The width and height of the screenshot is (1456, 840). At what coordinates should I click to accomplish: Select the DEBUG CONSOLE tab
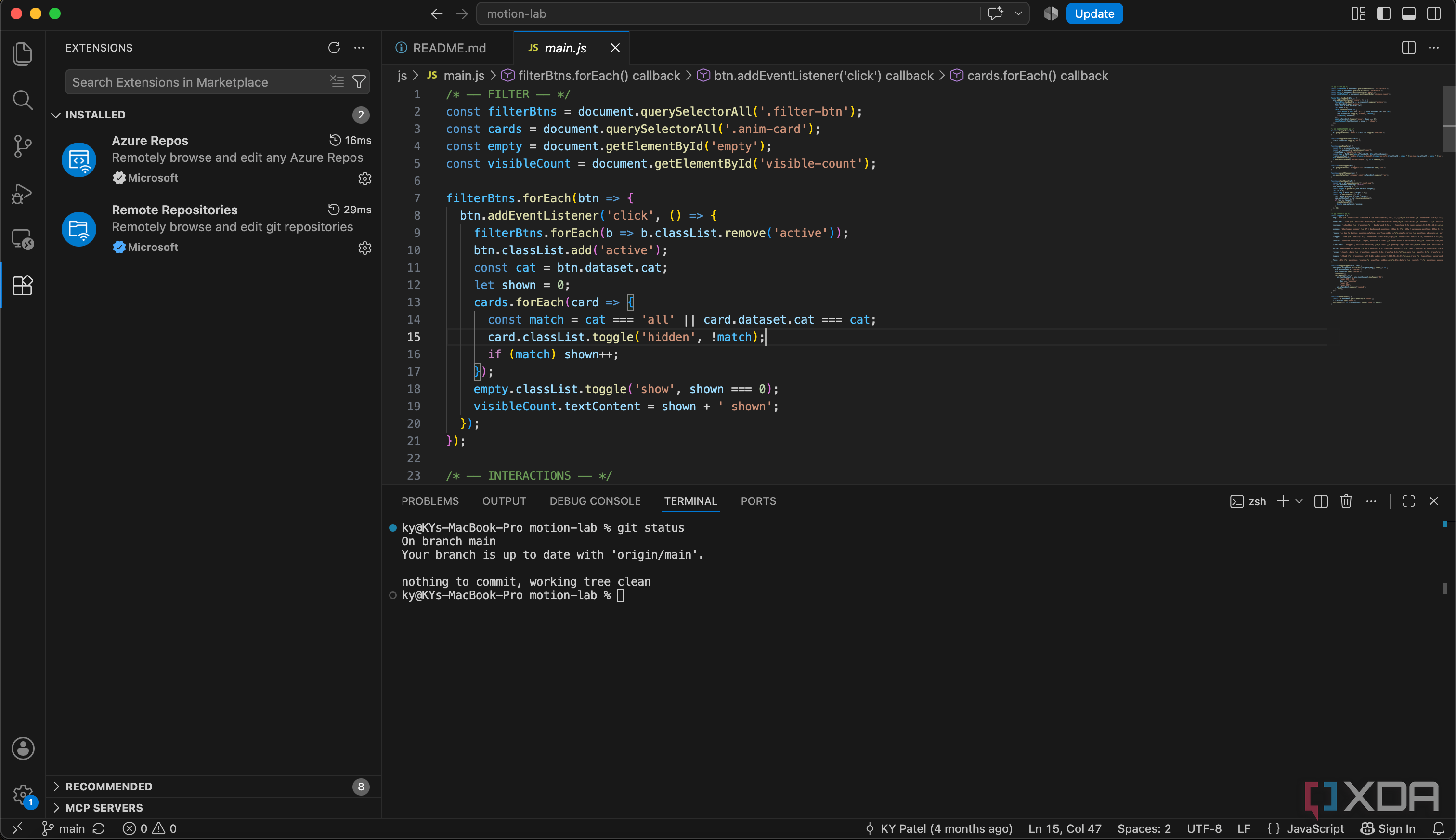[595, 501]
